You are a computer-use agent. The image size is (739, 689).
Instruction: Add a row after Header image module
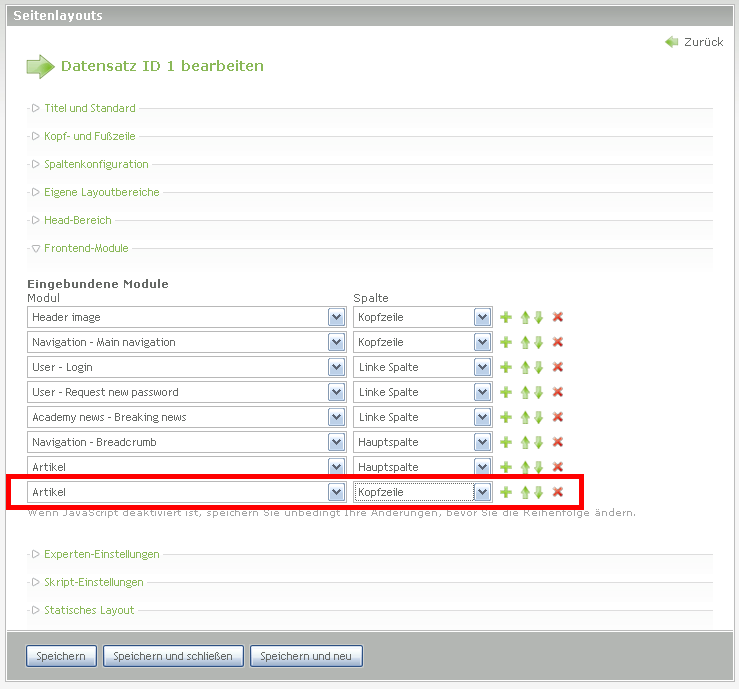pyautogui.click(x=506, y=317)
